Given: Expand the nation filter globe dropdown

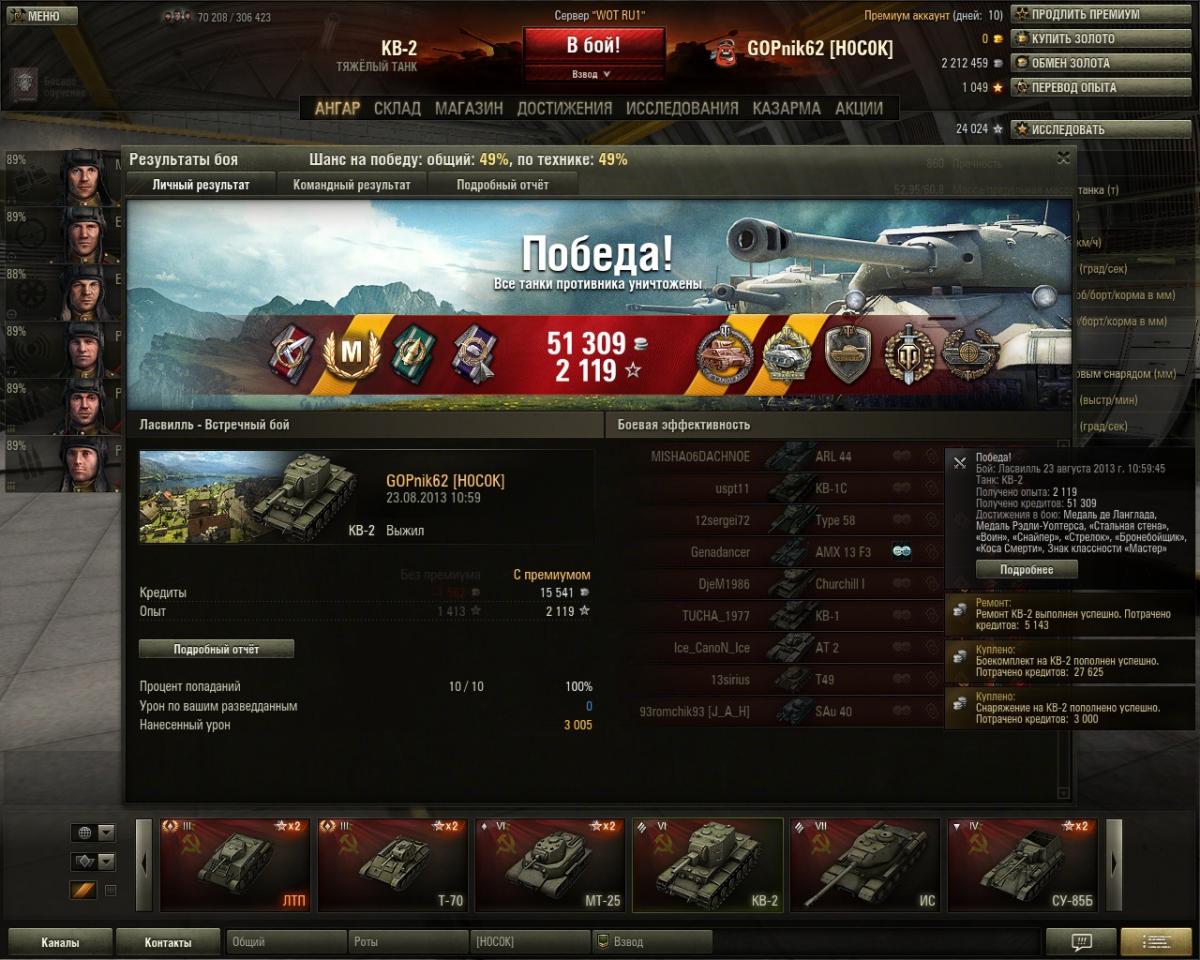Looking at the screenshot, I should coord(93,833).
